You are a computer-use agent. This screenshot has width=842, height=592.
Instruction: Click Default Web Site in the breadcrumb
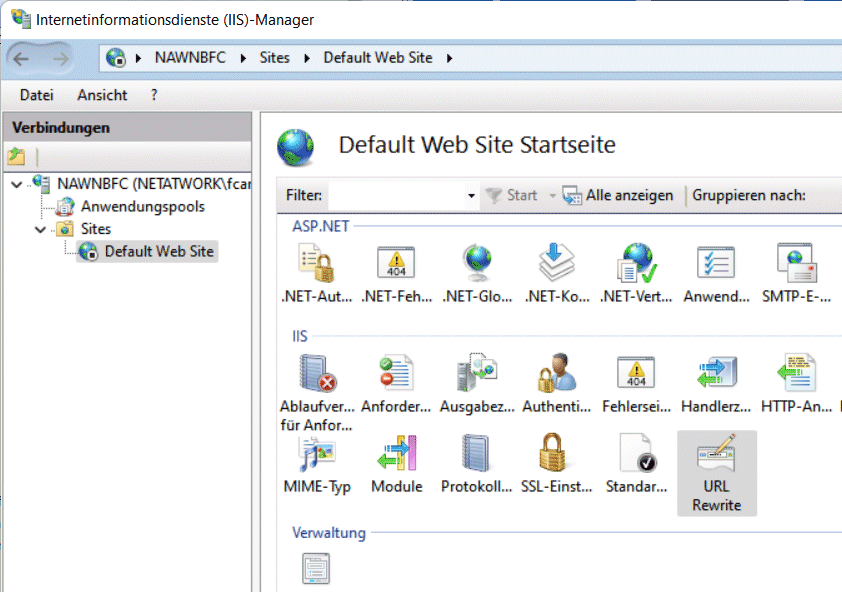[x=378, y=57]
